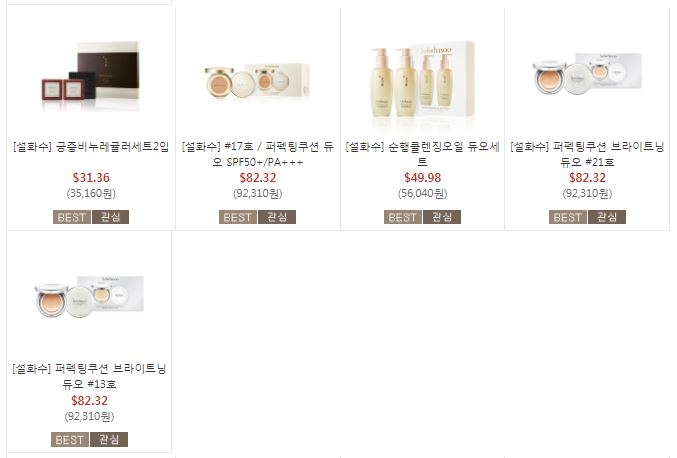
Task: Open 궁중비누레귤러세트2입 soap set image
Action: (x=91, y=76)
